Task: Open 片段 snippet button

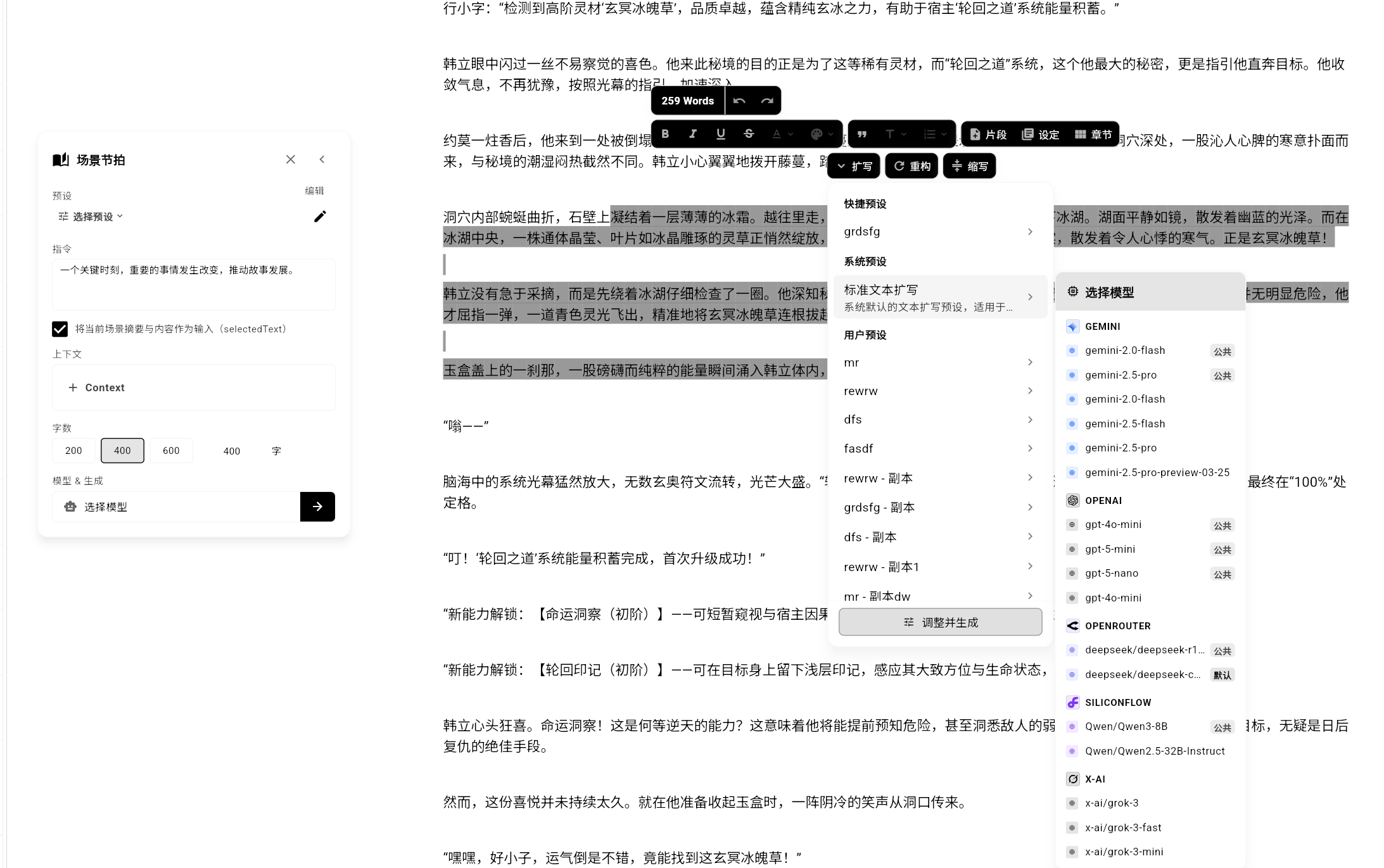Action: (988, 134)
